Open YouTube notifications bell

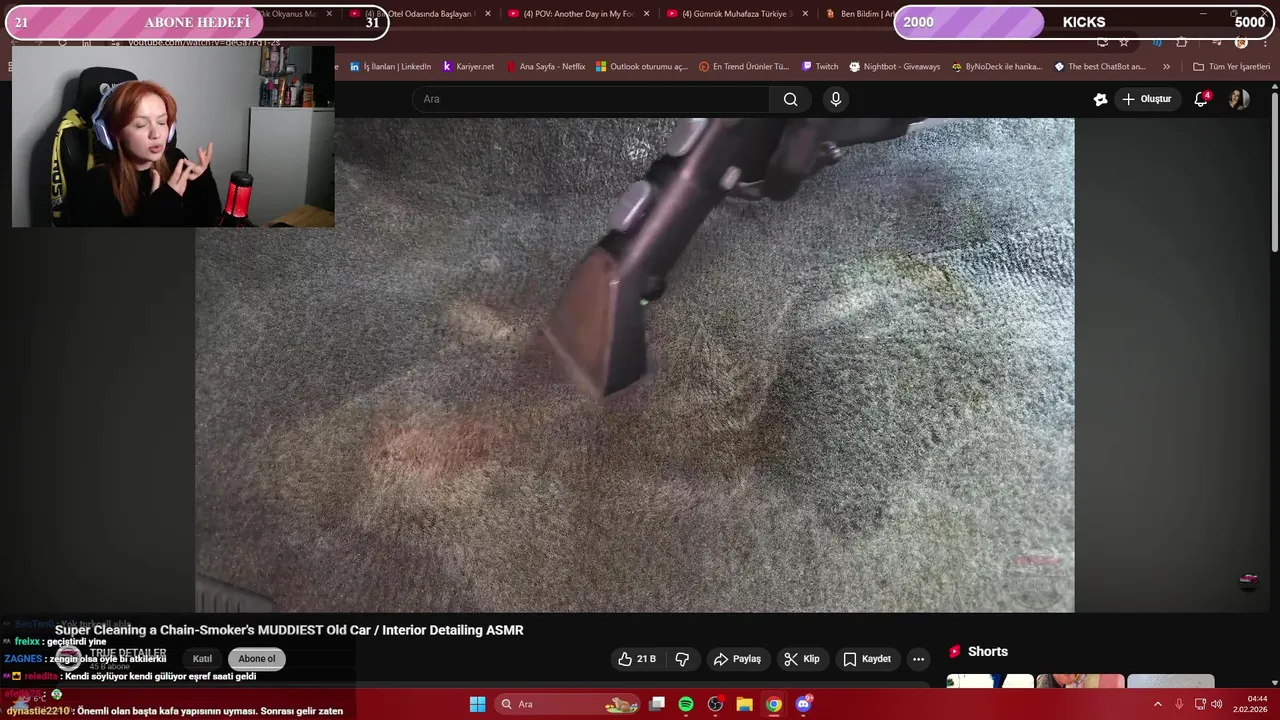point(1201,99)
